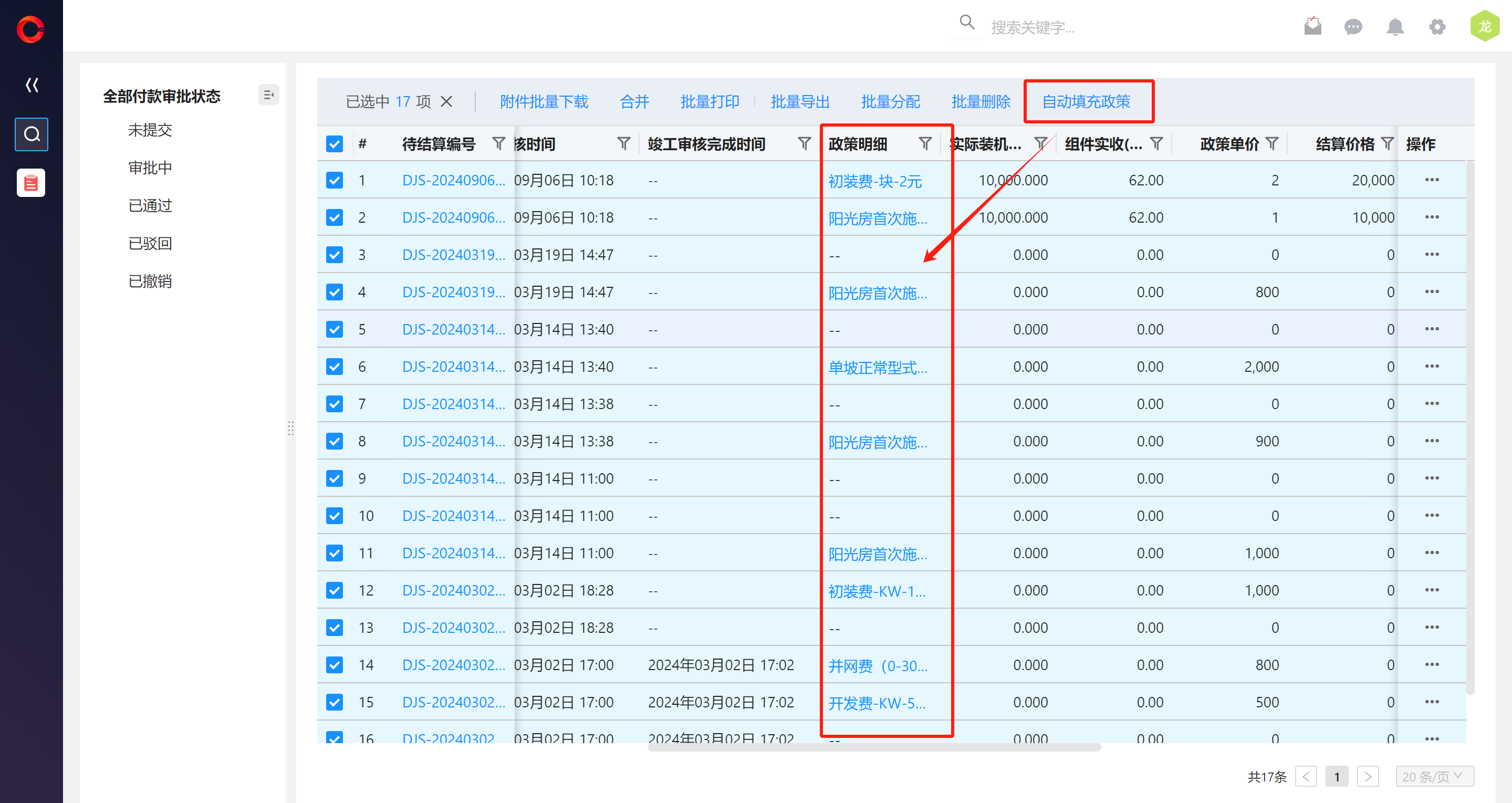The image size is (1512, 803).
Task: Open the red document icon in sidebar
Action: click(31, 183)
